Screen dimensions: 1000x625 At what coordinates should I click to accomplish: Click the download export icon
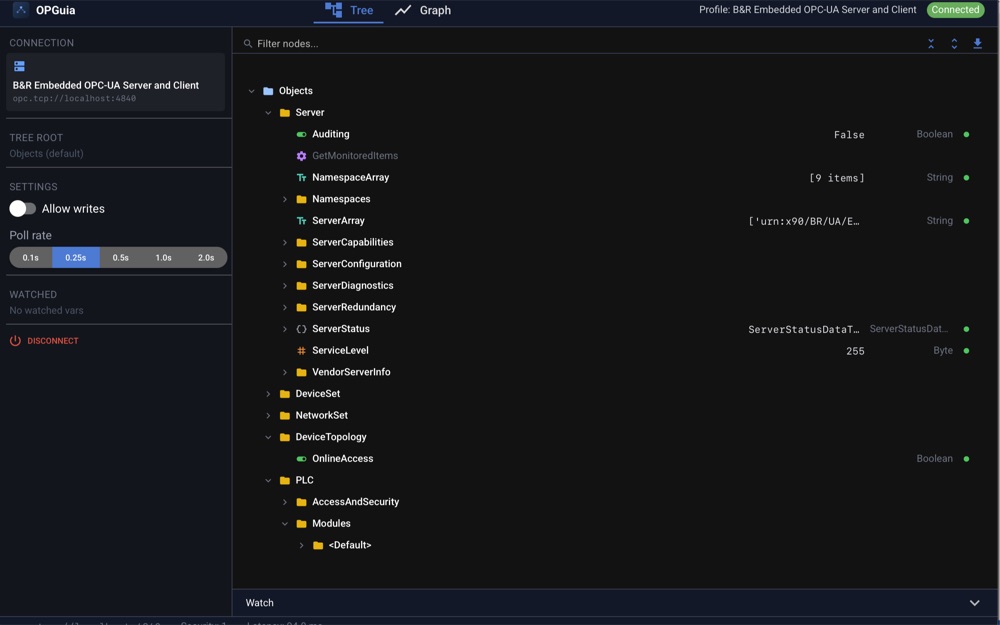pos(977,43)
